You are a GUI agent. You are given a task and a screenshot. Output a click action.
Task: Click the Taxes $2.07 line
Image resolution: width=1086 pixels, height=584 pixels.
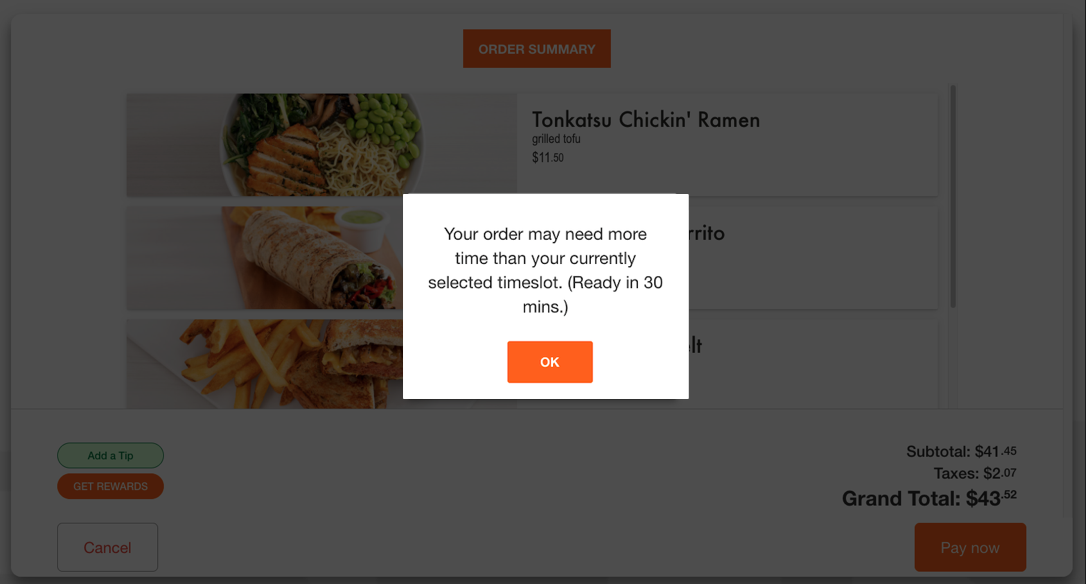(x=974, y=473)
